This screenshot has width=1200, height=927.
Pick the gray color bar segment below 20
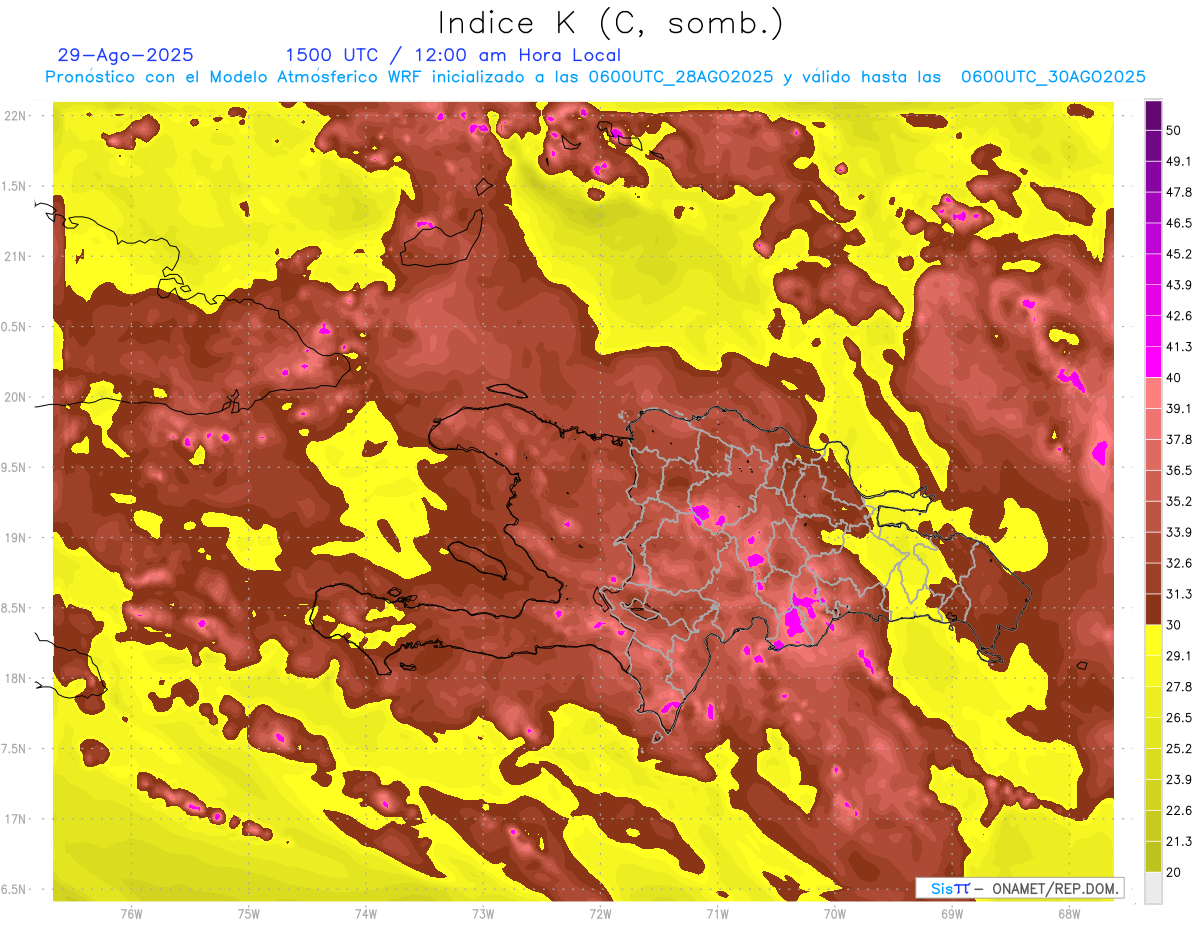tap(1153, 887)
